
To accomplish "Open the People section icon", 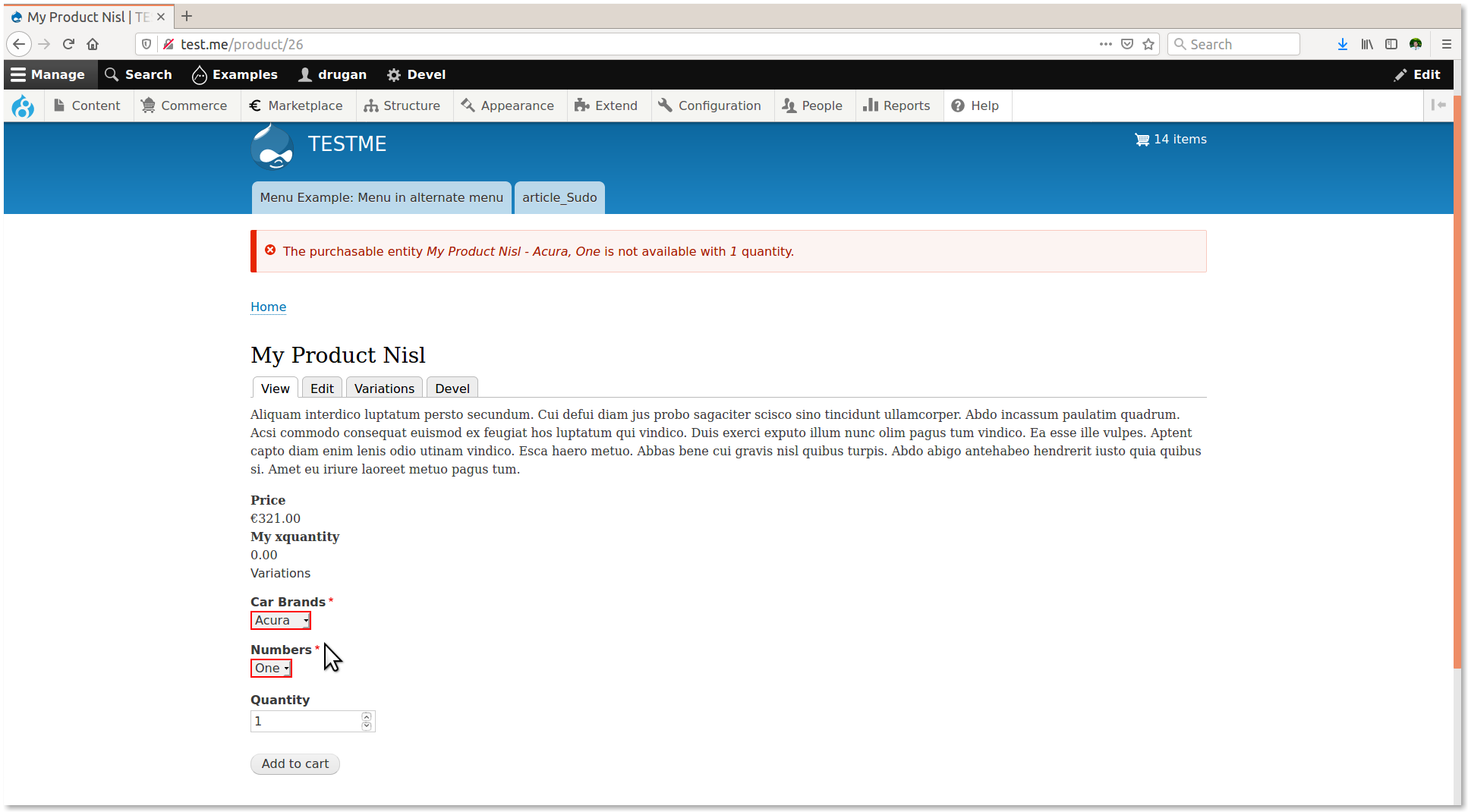I will (x=789, y=105).
